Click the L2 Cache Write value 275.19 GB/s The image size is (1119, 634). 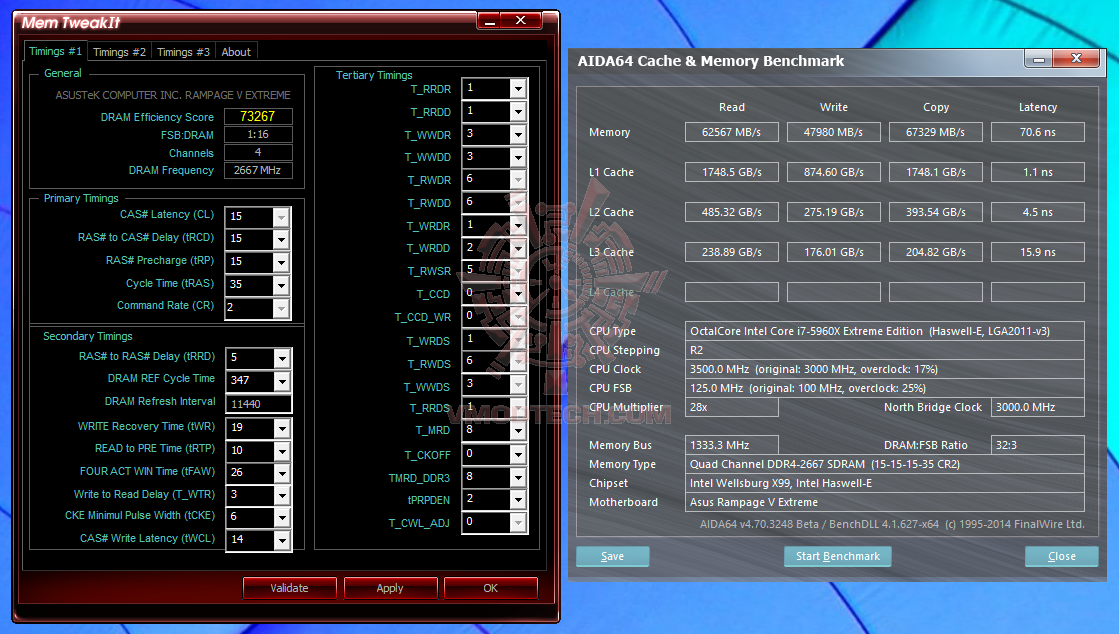834,212
